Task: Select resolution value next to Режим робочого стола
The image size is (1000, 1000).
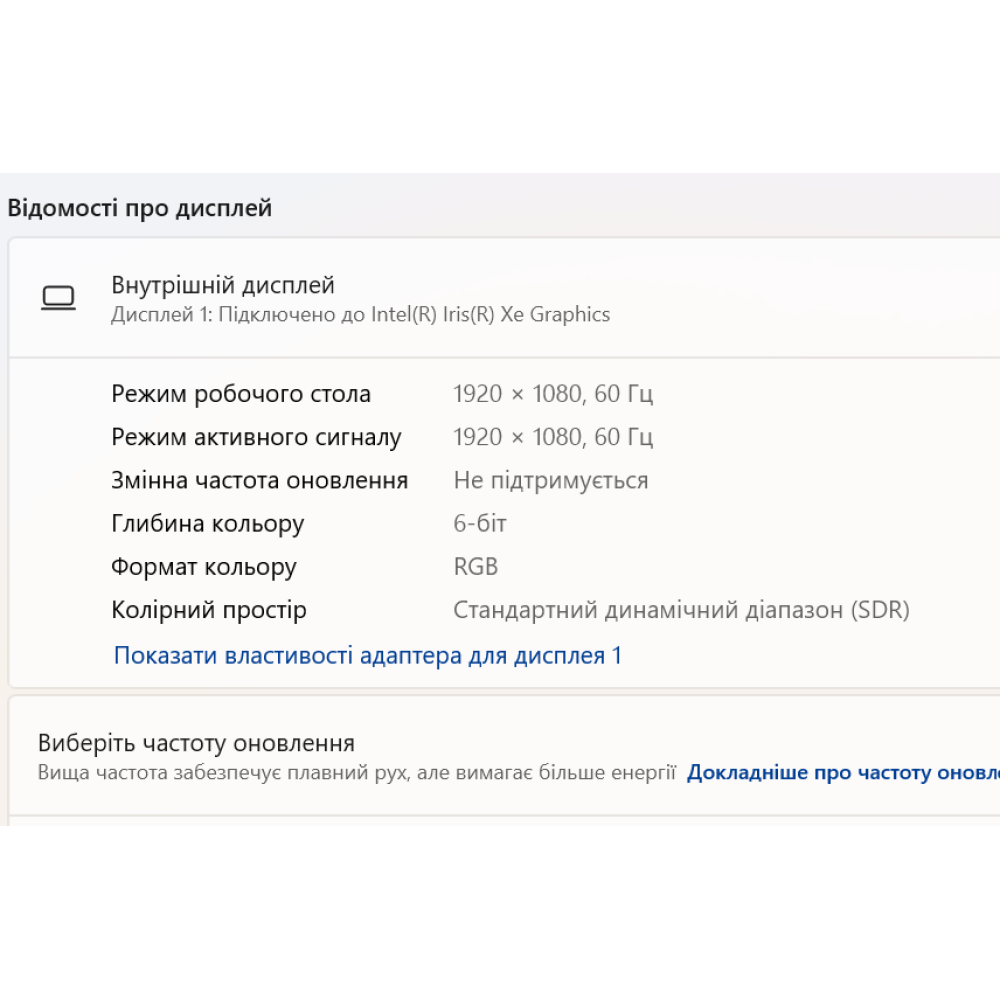Action: (x=553, y=394)
